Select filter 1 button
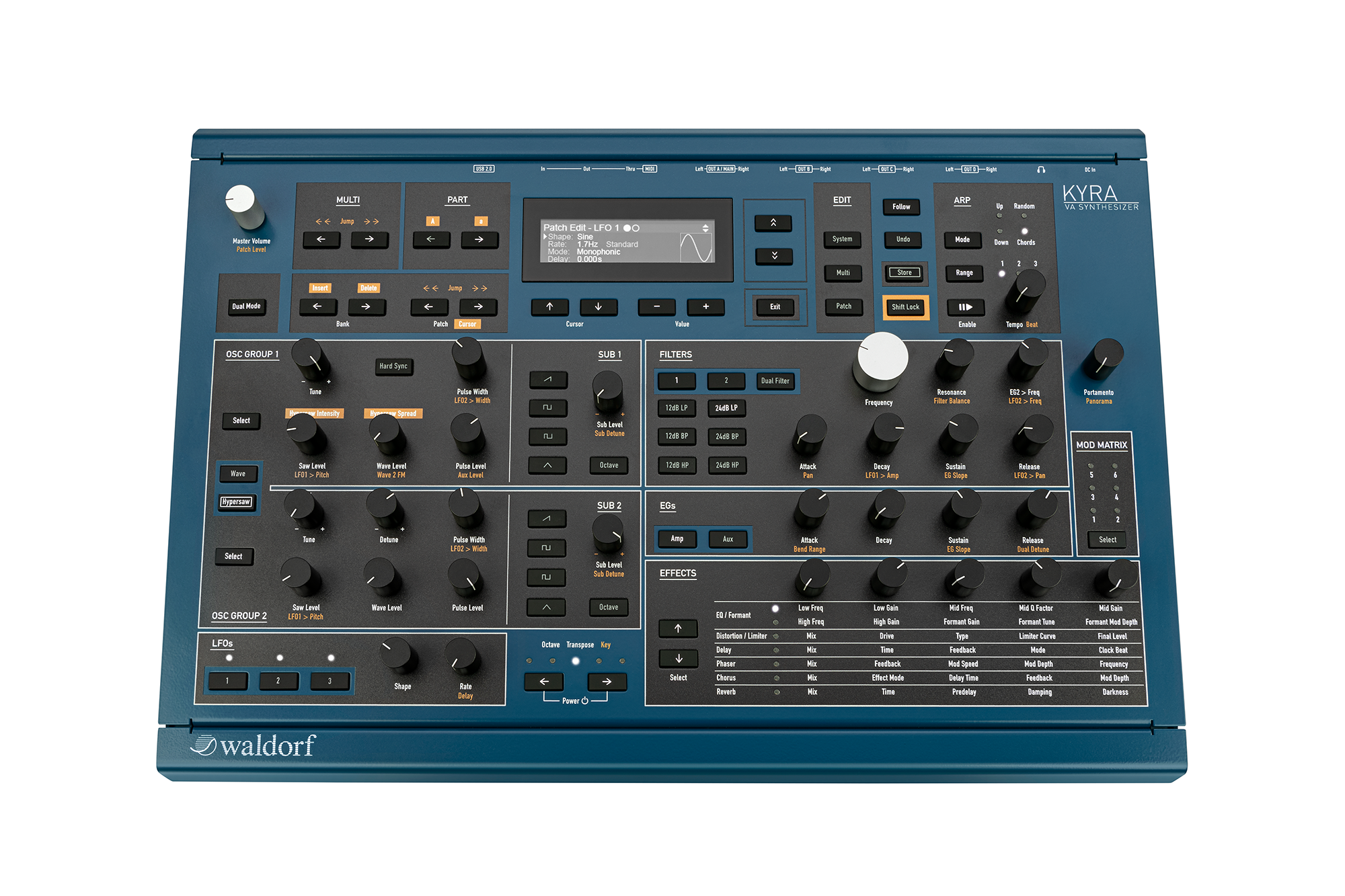The height and width of the screenshot is (896, 1345). coord(677,381)
